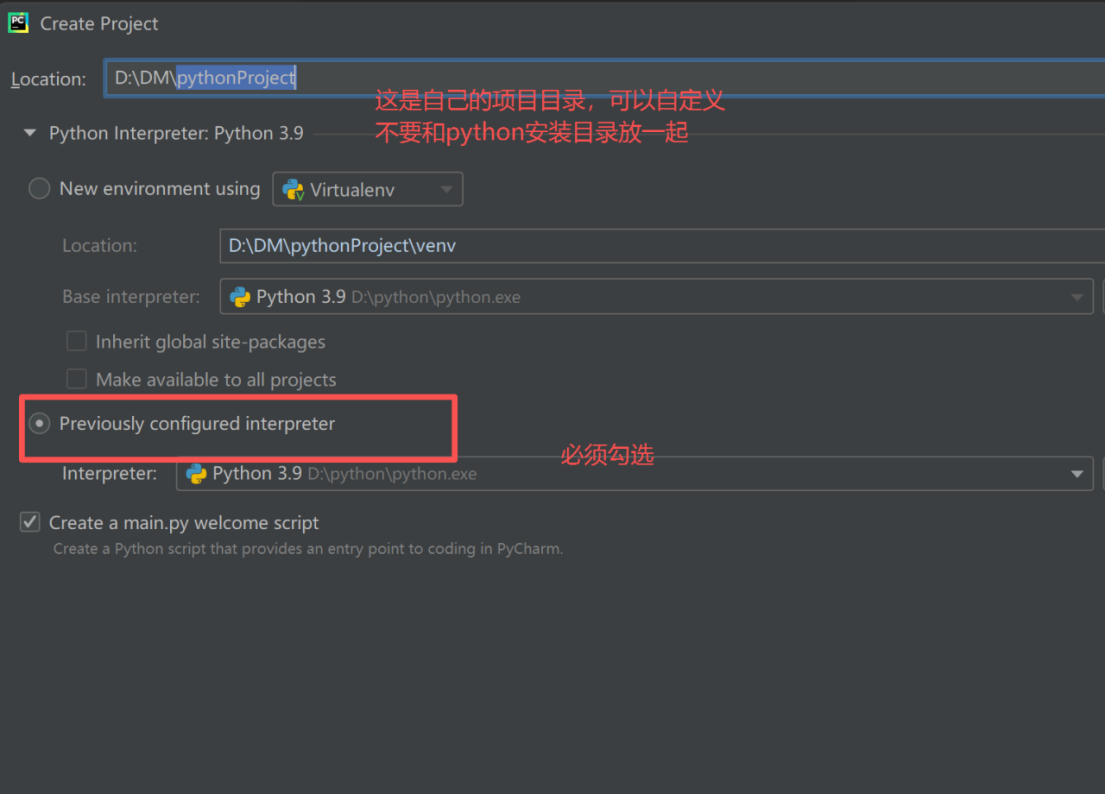
Task: Click the selected pythonProject text in Location
Action: tap(237, 77)
